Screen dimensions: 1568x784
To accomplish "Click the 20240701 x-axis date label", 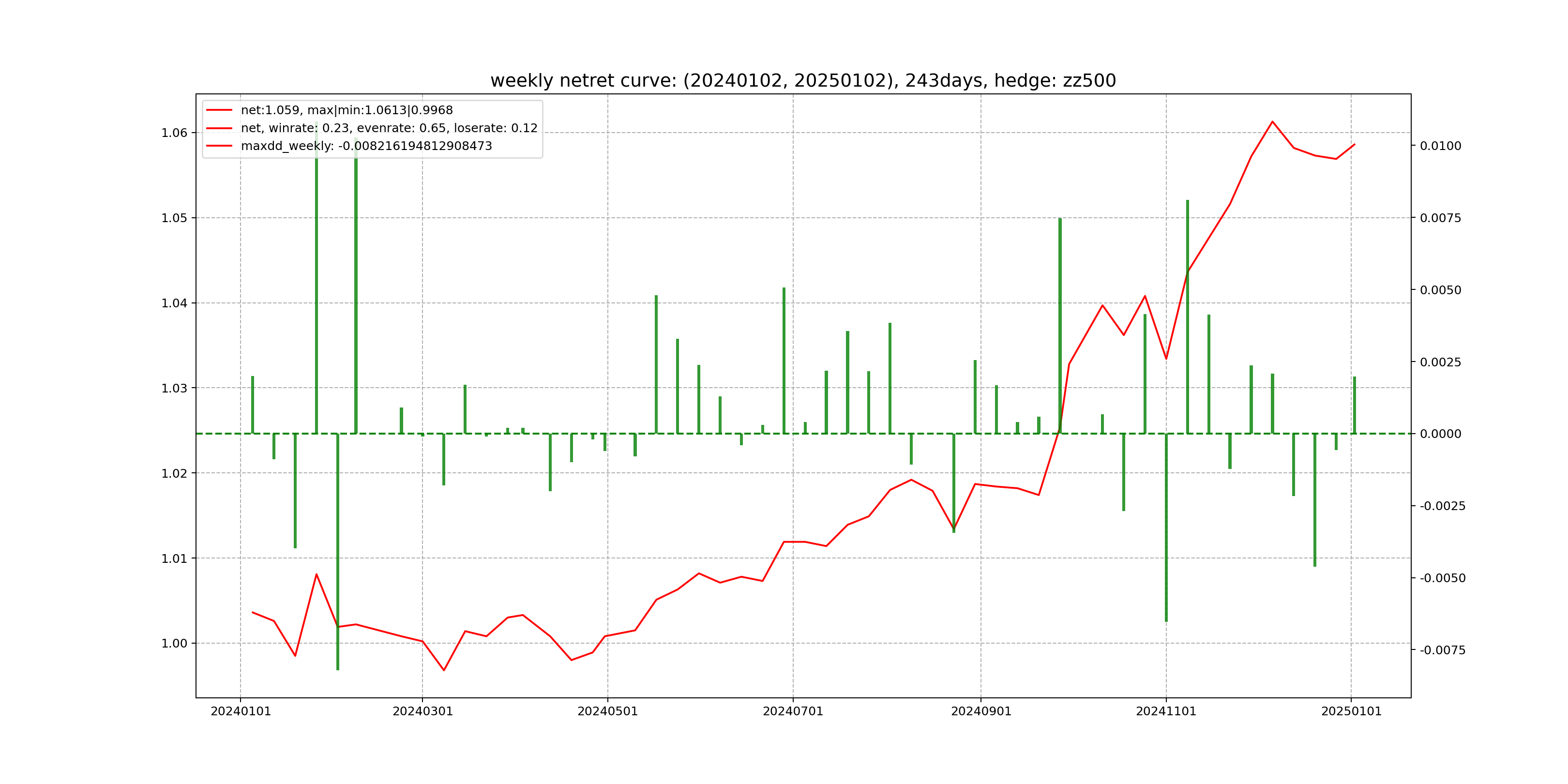I will point(793,711).
